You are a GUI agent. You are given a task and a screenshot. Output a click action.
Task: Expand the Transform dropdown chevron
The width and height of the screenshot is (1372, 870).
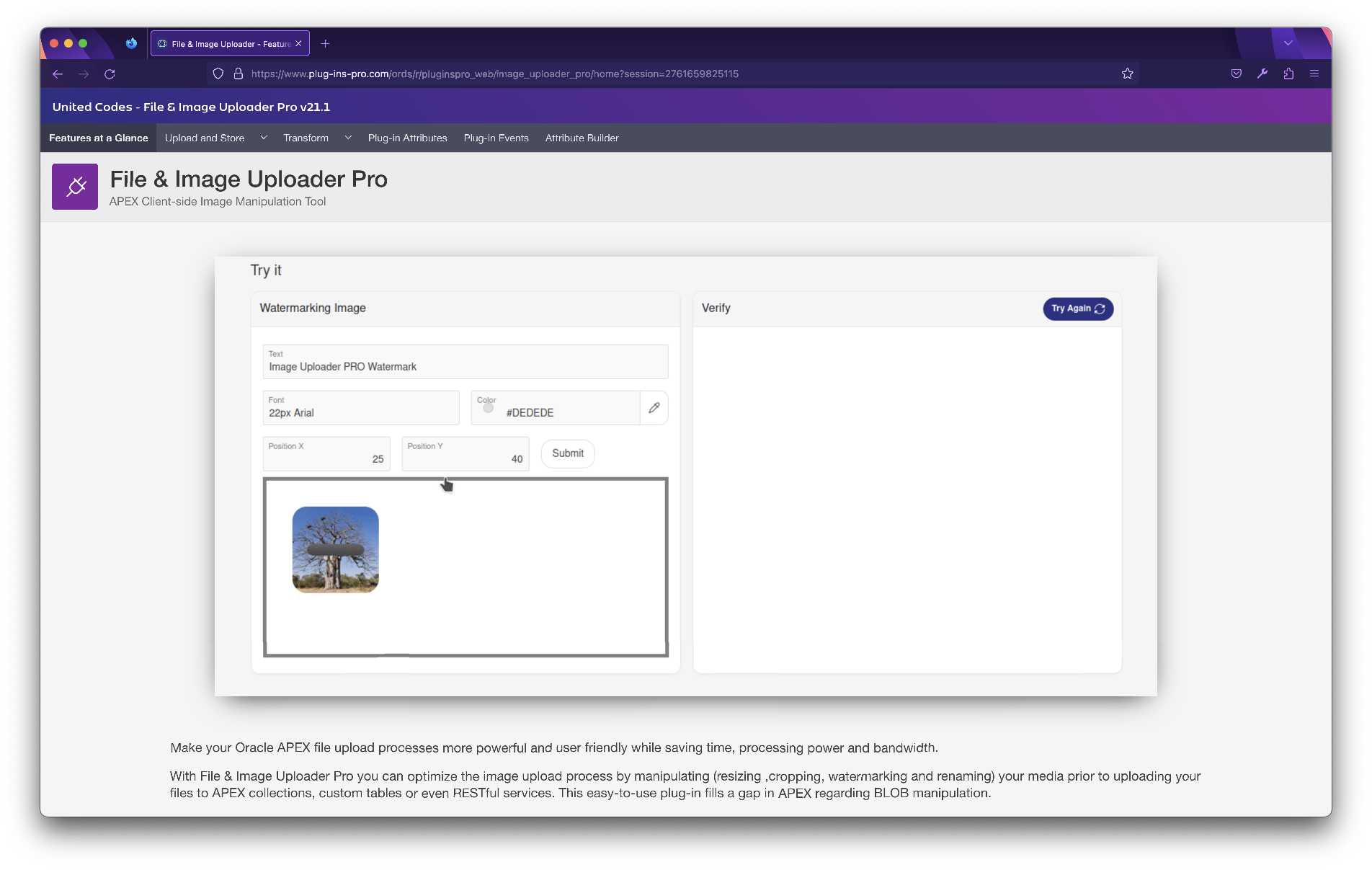pyautogui.click(x=348, y=138)
